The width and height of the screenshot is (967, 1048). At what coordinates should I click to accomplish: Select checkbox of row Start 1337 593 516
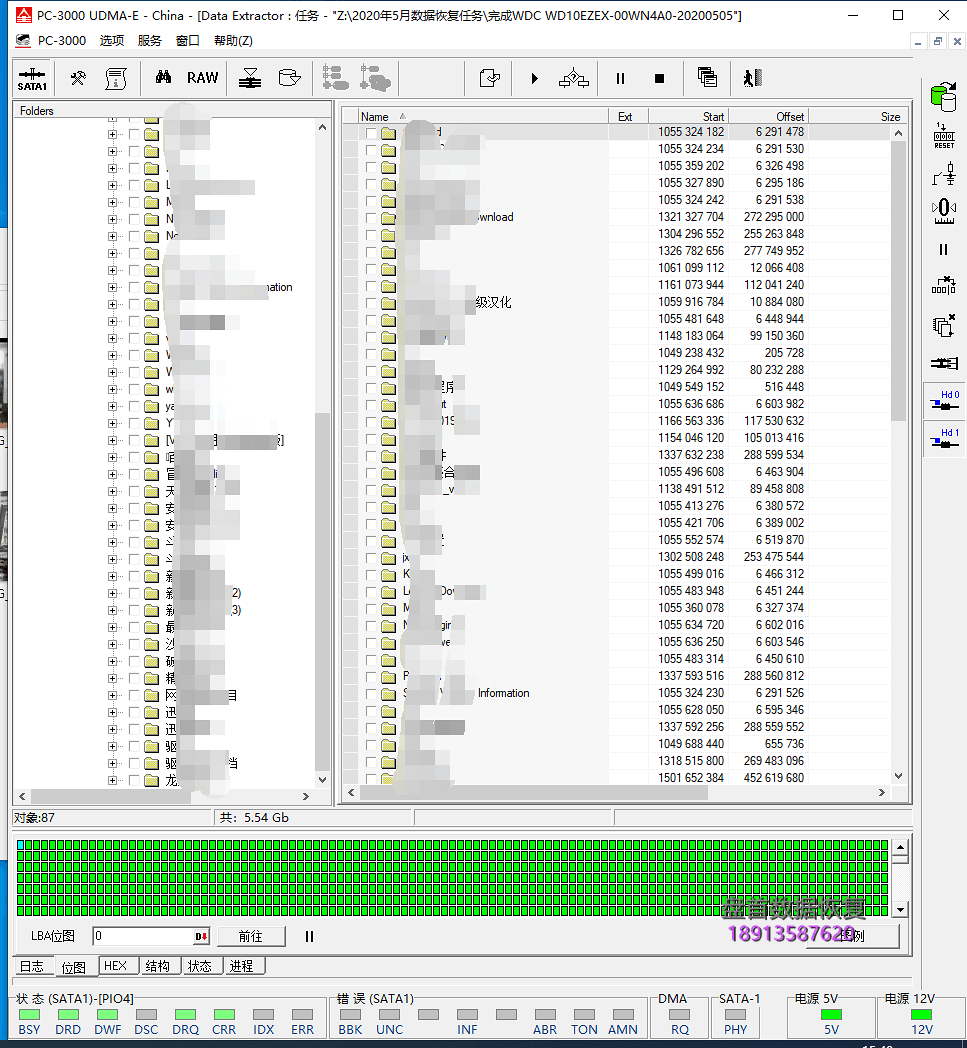371,676
